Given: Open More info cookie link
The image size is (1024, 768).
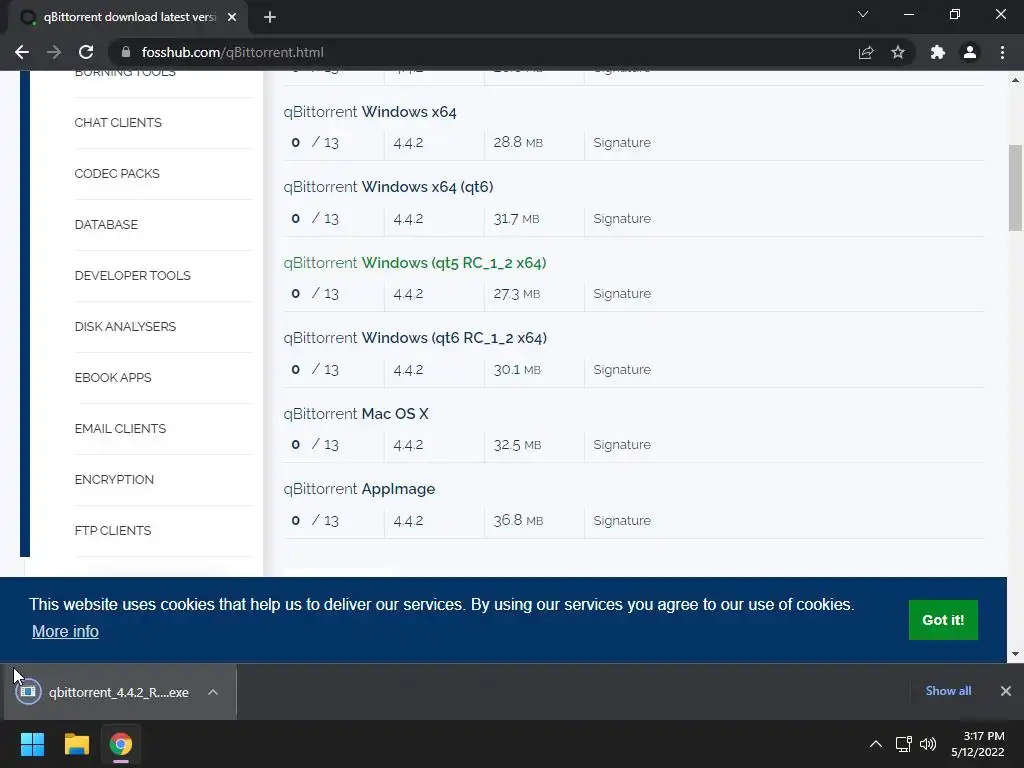Looking at the screenshot, I should pos(65,632).
